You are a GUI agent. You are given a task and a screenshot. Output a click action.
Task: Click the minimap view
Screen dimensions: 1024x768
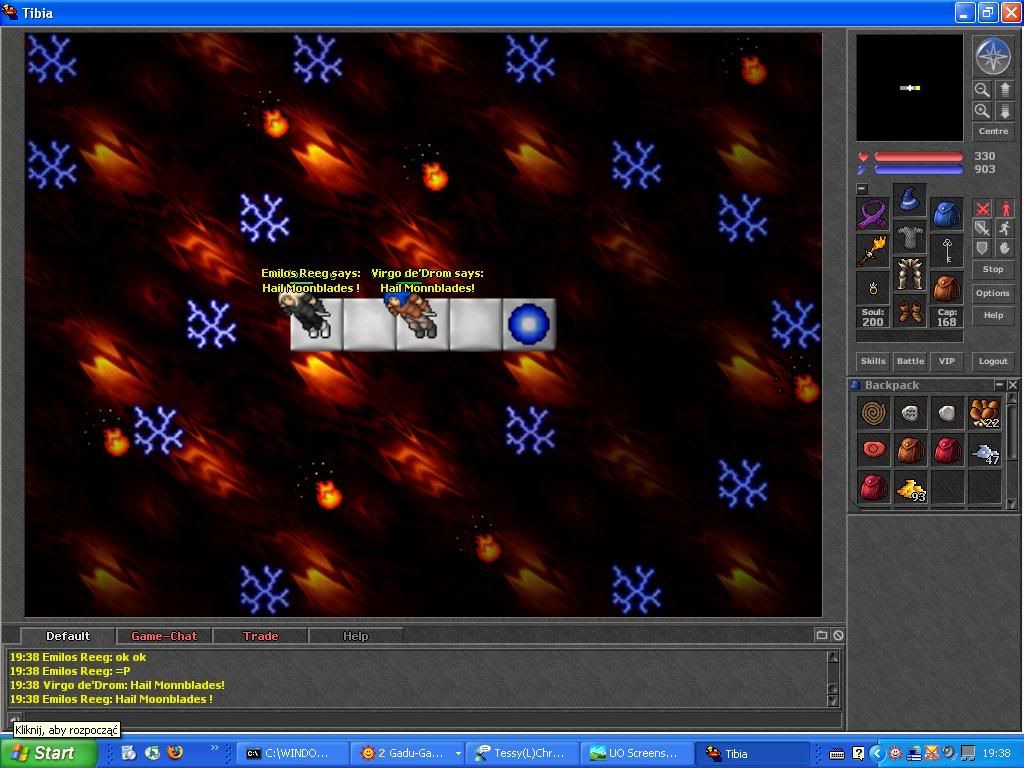pos(909,88)
